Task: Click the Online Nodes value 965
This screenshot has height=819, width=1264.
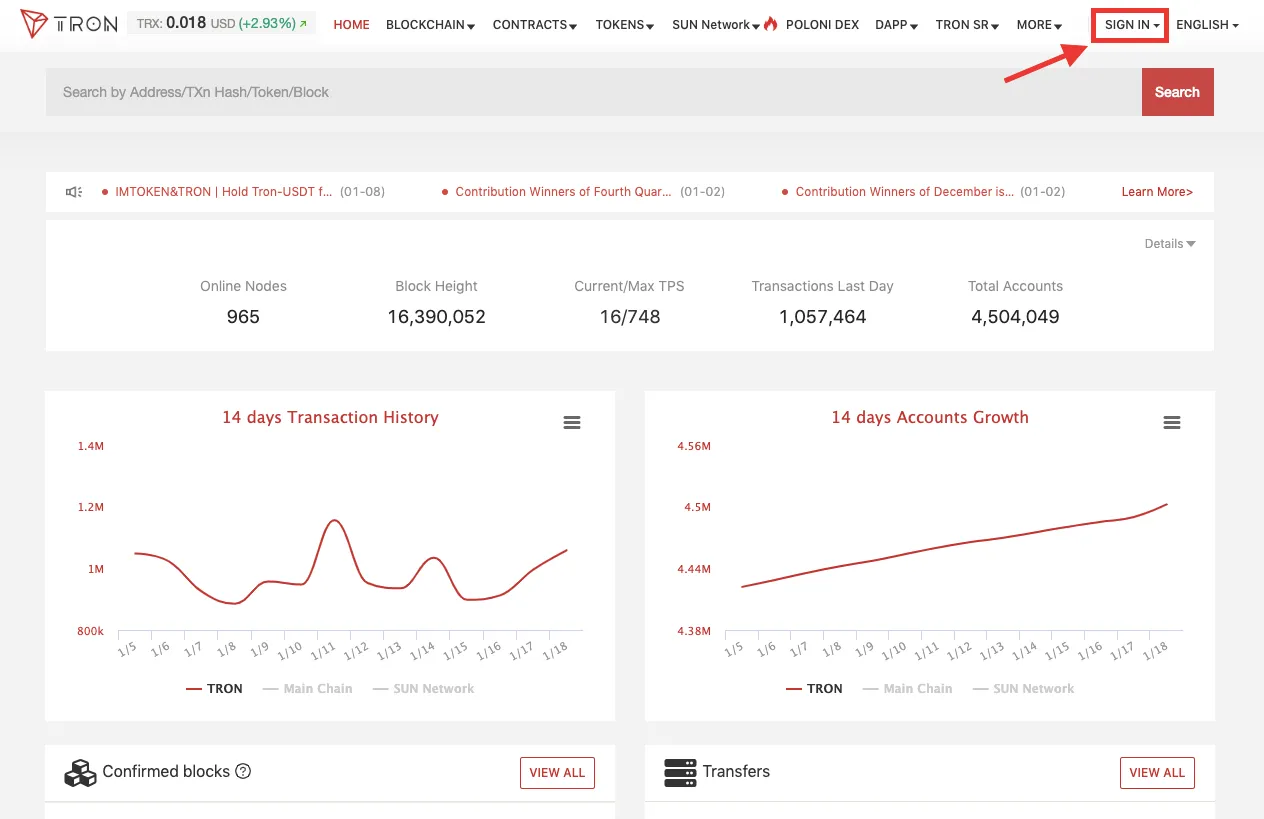Action: [243, 317]
